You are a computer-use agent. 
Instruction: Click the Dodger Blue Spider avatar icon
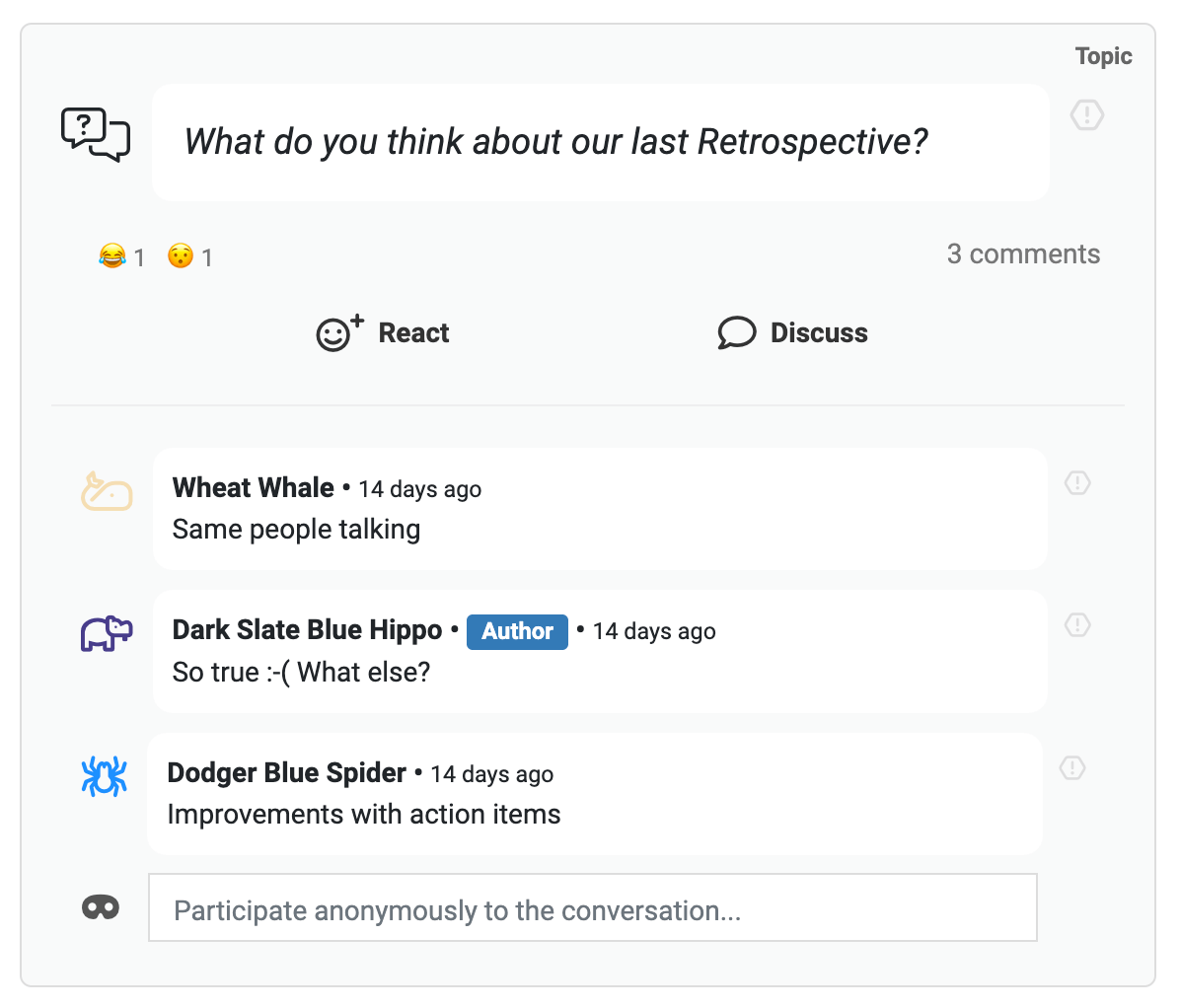pos(105,776)
